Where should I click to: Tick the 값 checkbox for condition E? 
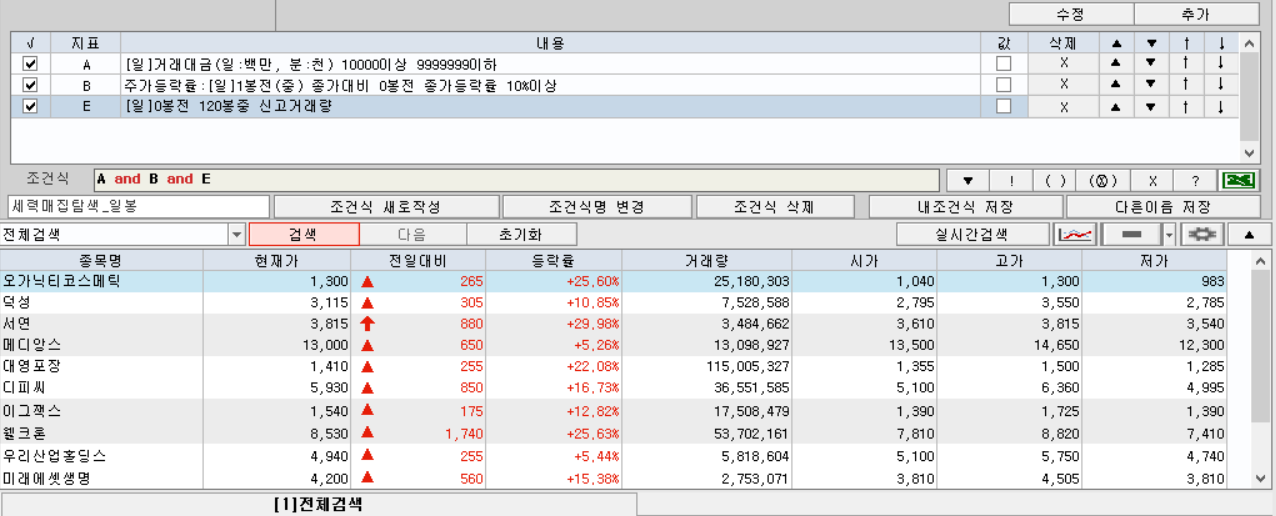point(1004,106)
